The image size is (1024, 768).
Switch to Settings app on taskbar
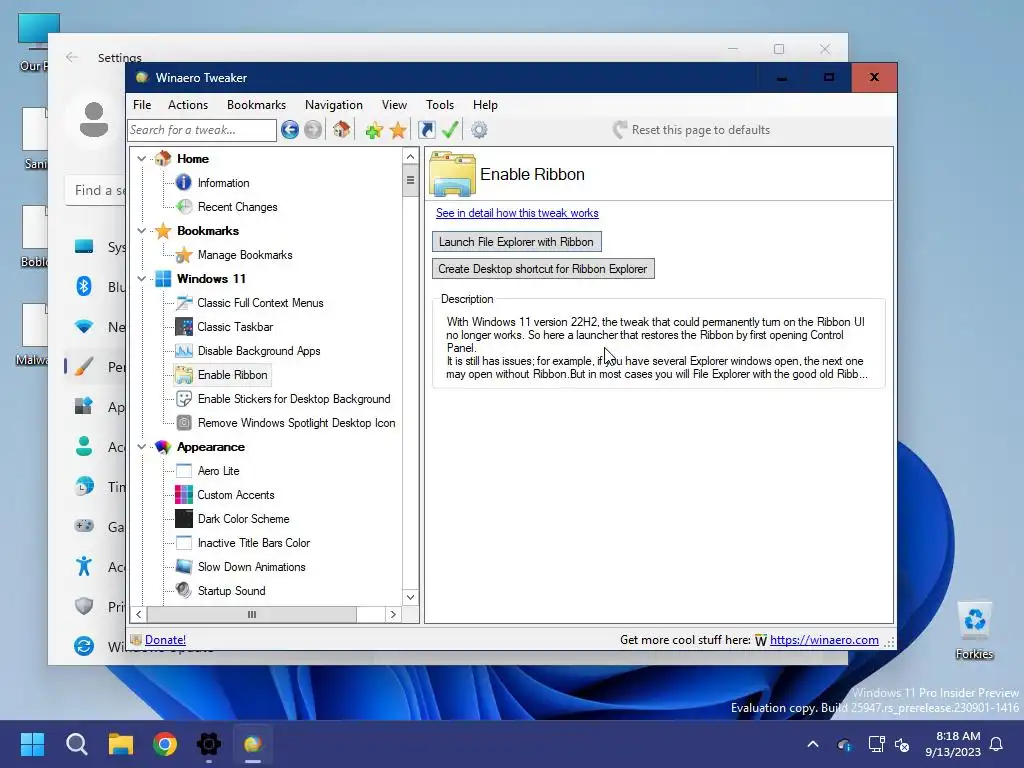pos(209,744)
